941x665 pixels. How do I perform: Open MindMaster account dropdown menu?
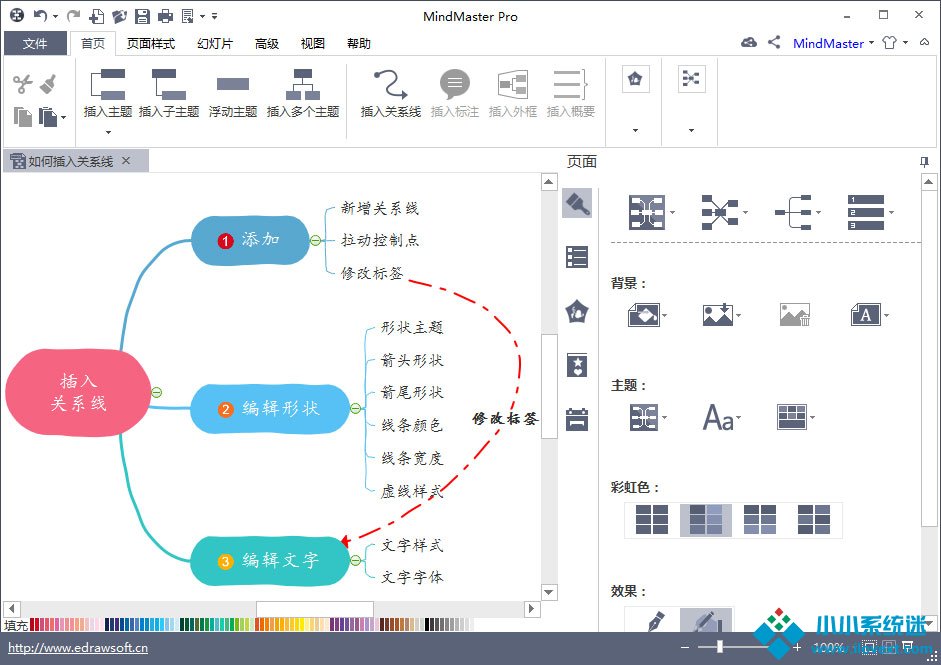pyautogui.click(x=833, y=43)
